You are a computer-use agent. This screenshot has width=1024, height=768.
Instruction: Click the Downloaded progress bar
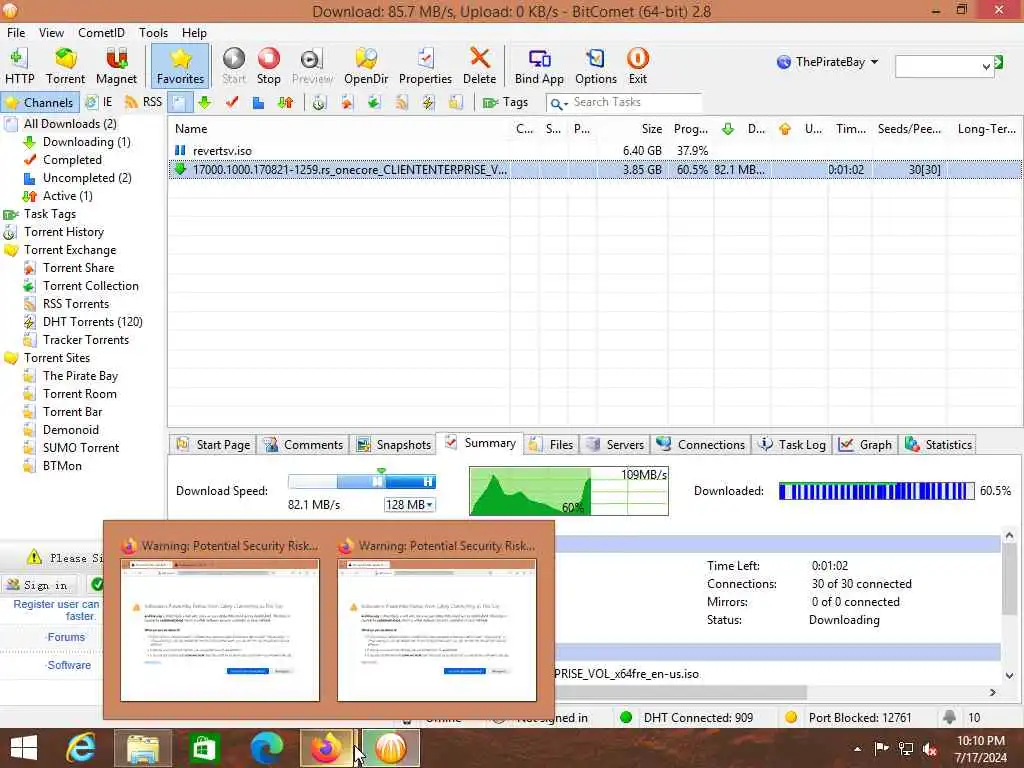point(876,491)
